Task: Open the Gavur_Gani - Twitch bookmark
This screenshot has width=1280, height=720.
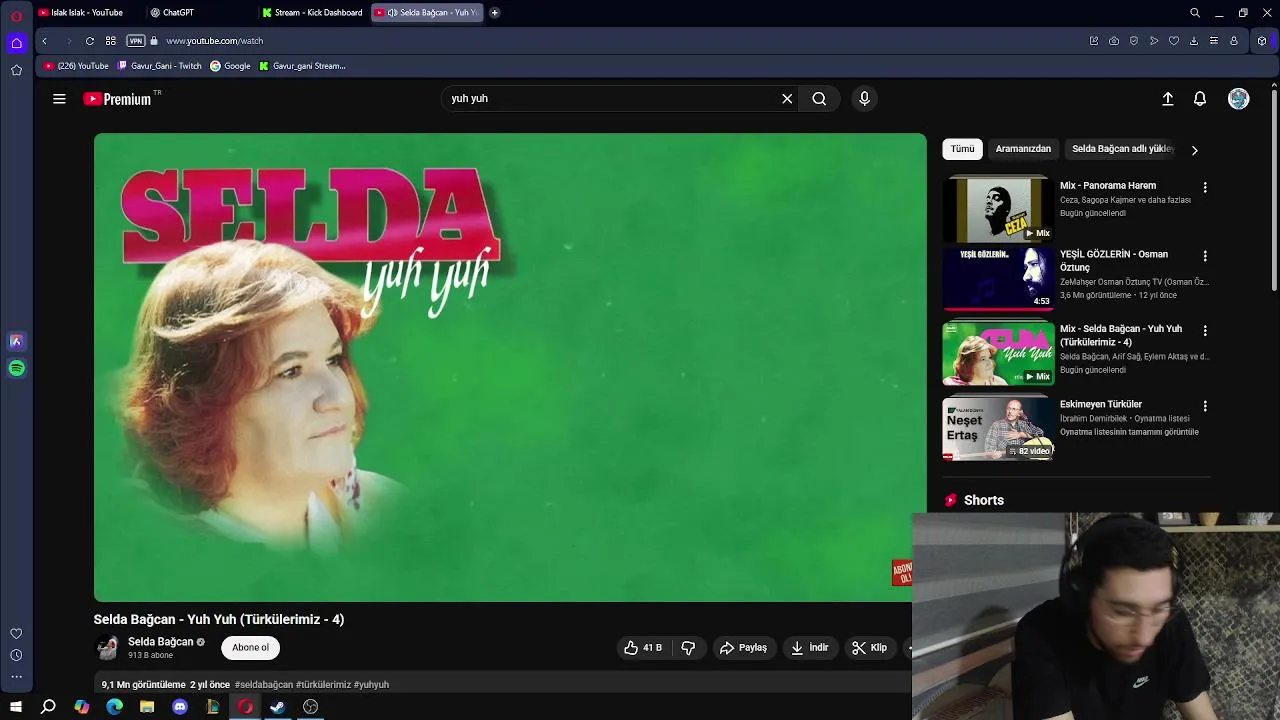Action: click(x=160, y=66)
